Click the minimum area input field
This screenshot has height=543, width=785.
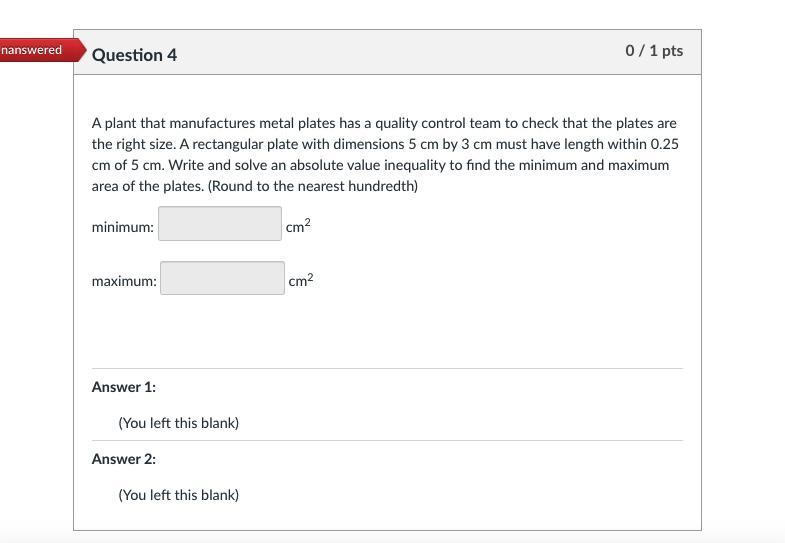click(220, 224)
